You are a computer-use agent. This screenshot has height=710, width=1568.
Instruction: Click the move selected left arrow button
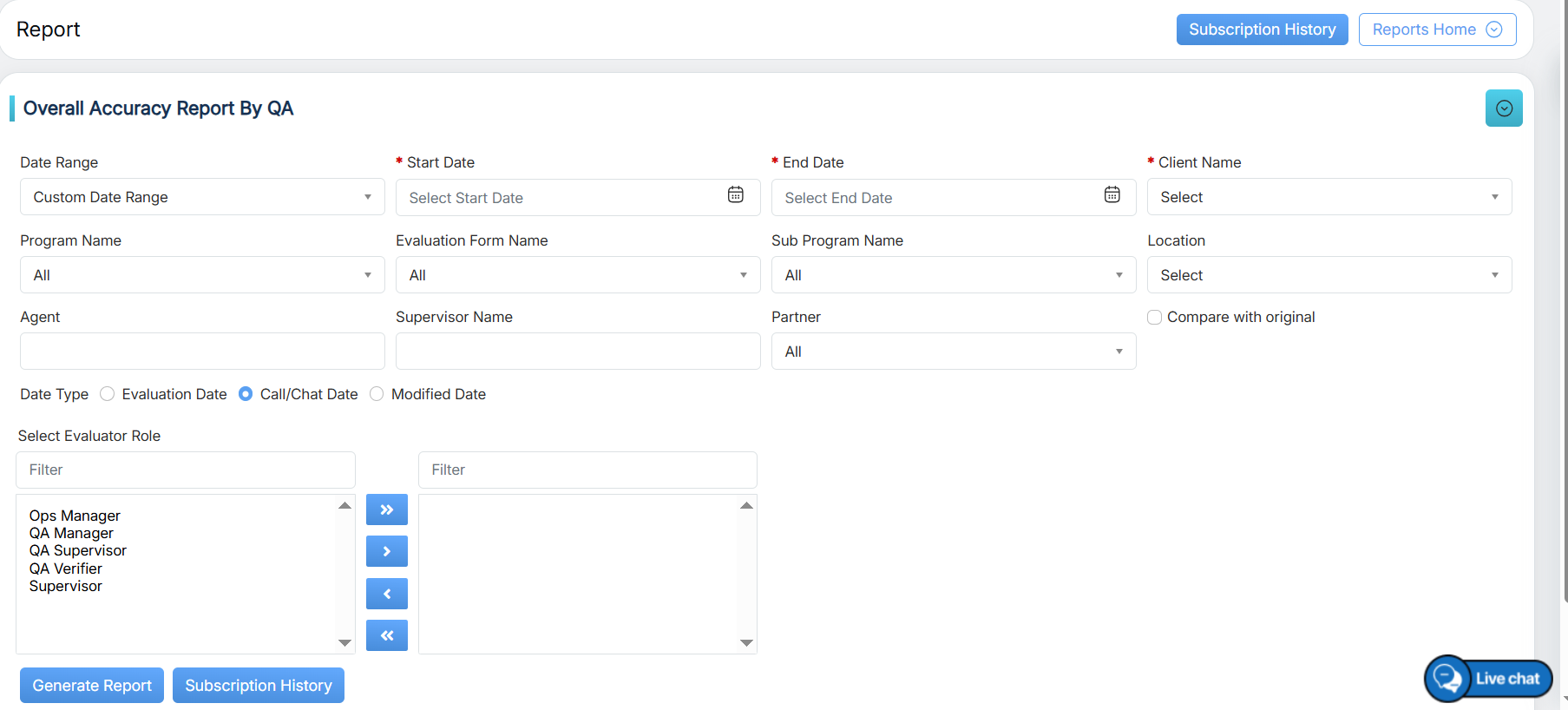(387, 594)
